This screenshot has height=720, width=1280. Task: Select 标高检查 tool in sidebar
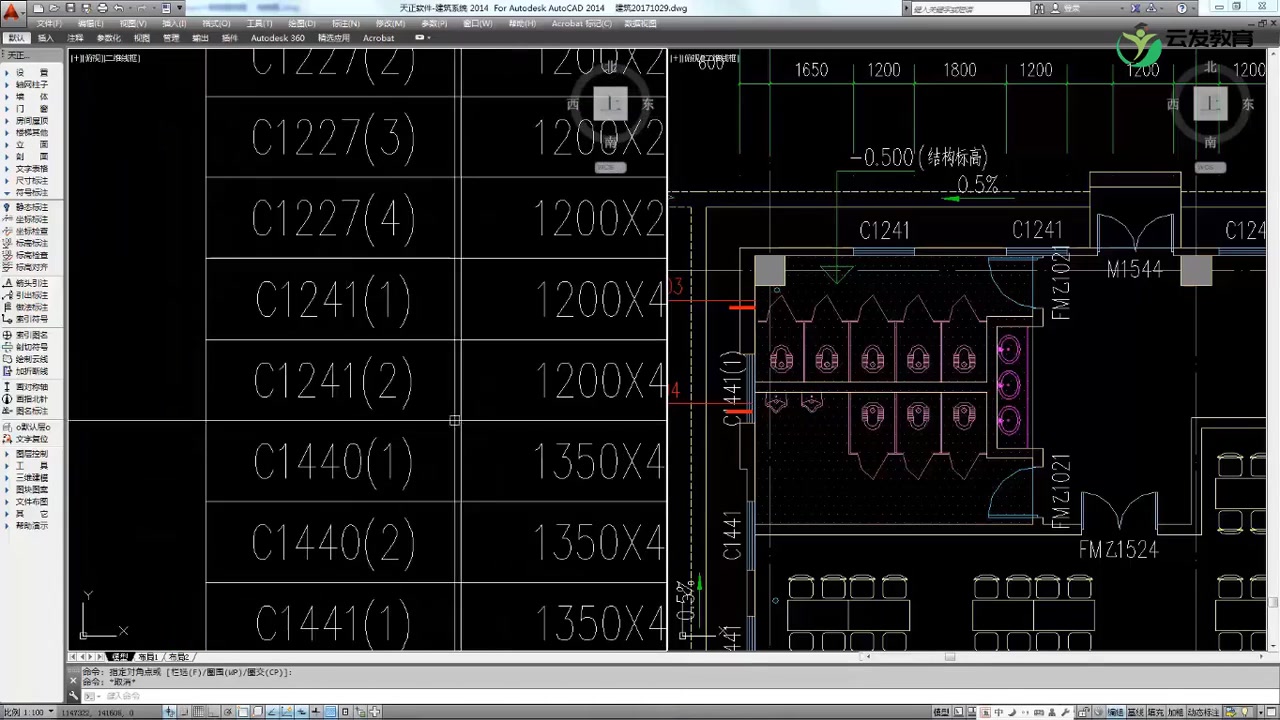pos(26,255)
